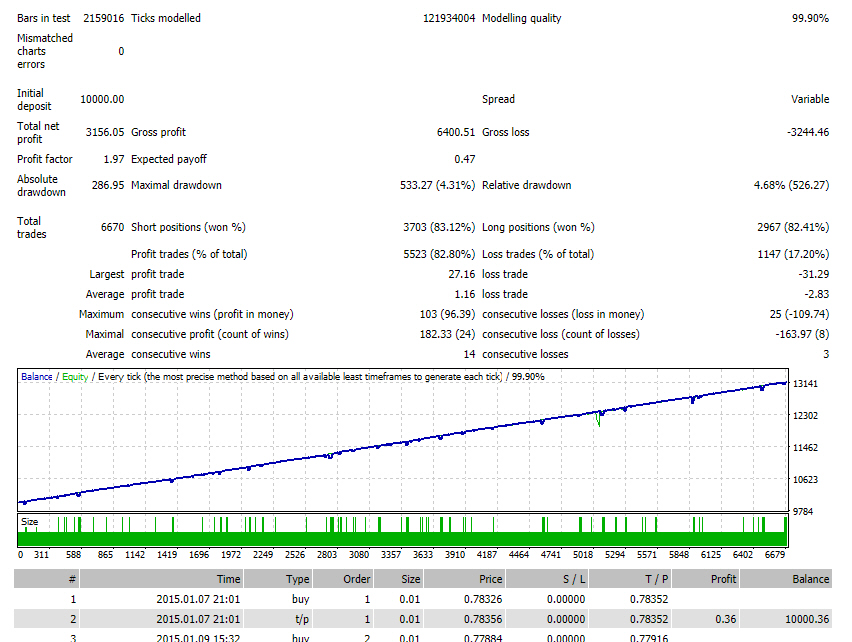Click consecutive losses value 25 (-109.74)
The width and height of the screenshot is (852, 642).
[799, 314]
